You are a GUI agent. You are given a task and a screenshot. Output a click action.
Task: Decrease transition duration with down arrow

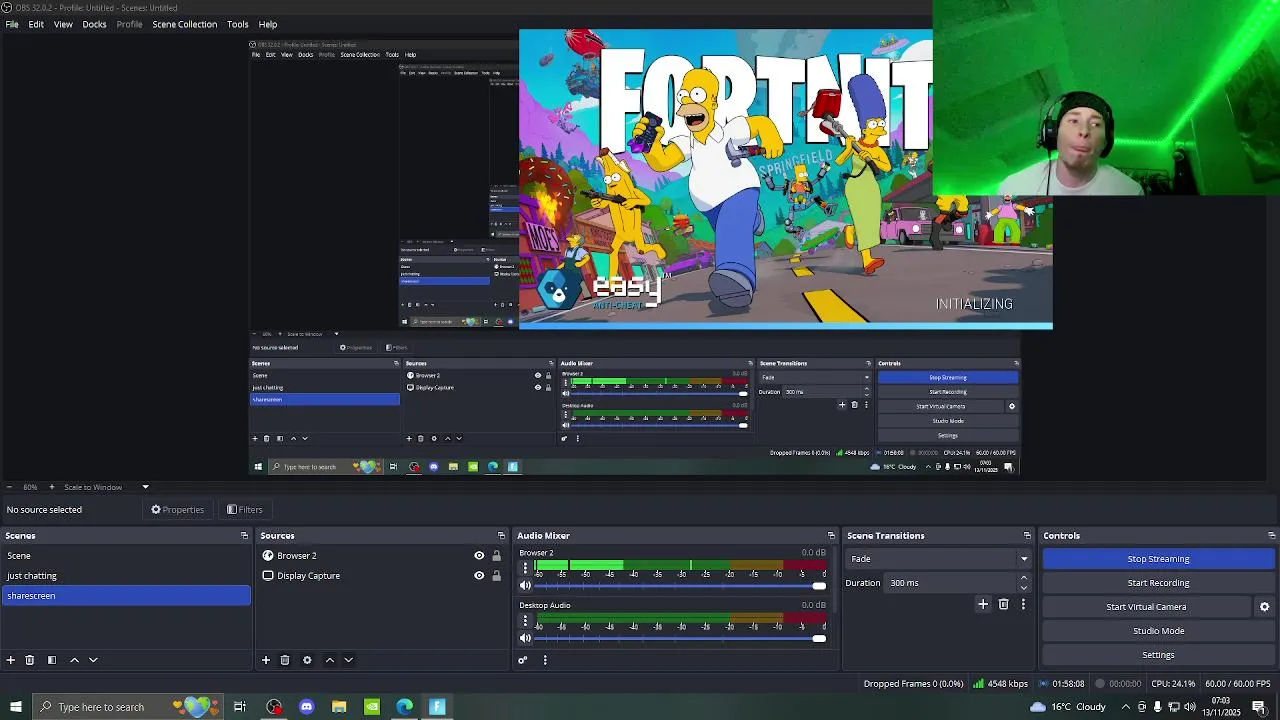click(1023, 588)
